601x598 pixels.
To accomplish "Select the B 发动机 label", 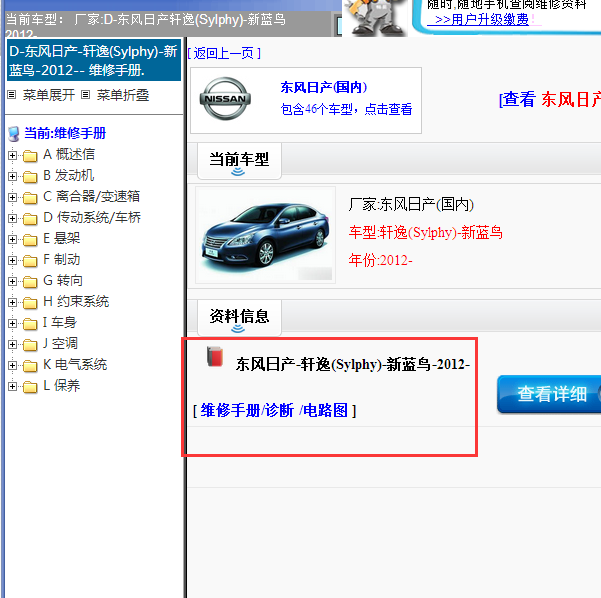I will click(69, 176).
